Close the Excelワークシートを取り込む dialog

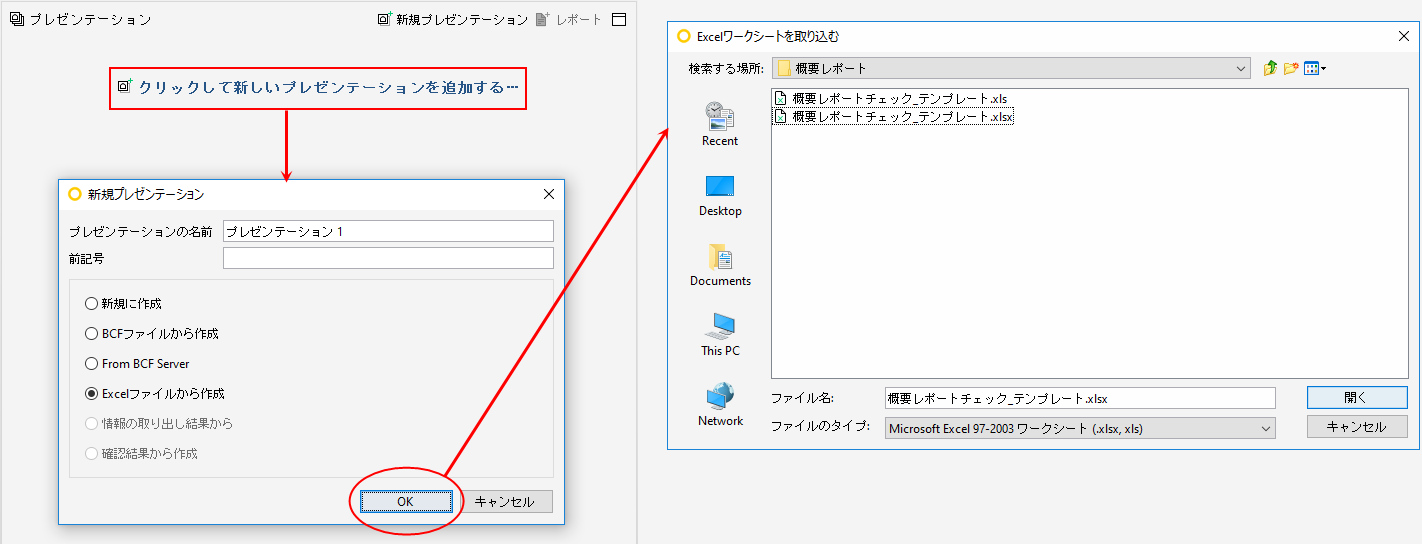pyautogui.click(x=1403, y=36)
